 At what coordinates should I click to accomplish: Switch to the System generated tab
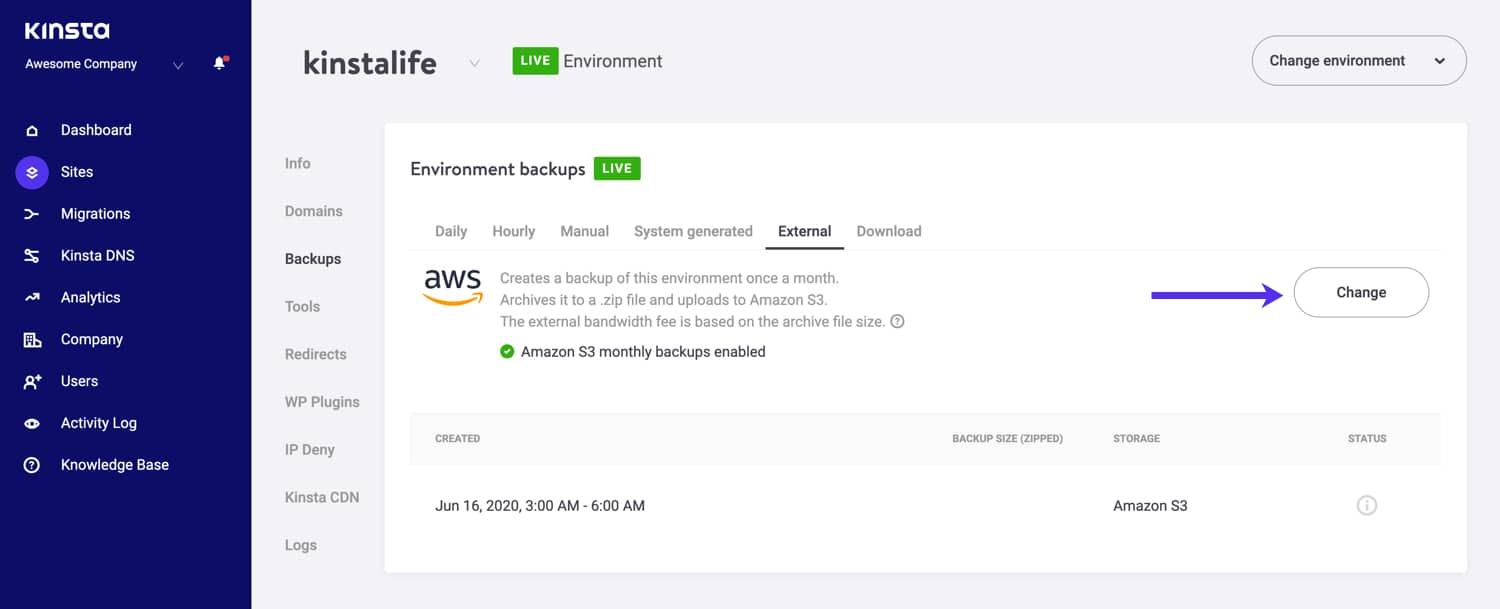pyautogui.click(x=693, y=231)
